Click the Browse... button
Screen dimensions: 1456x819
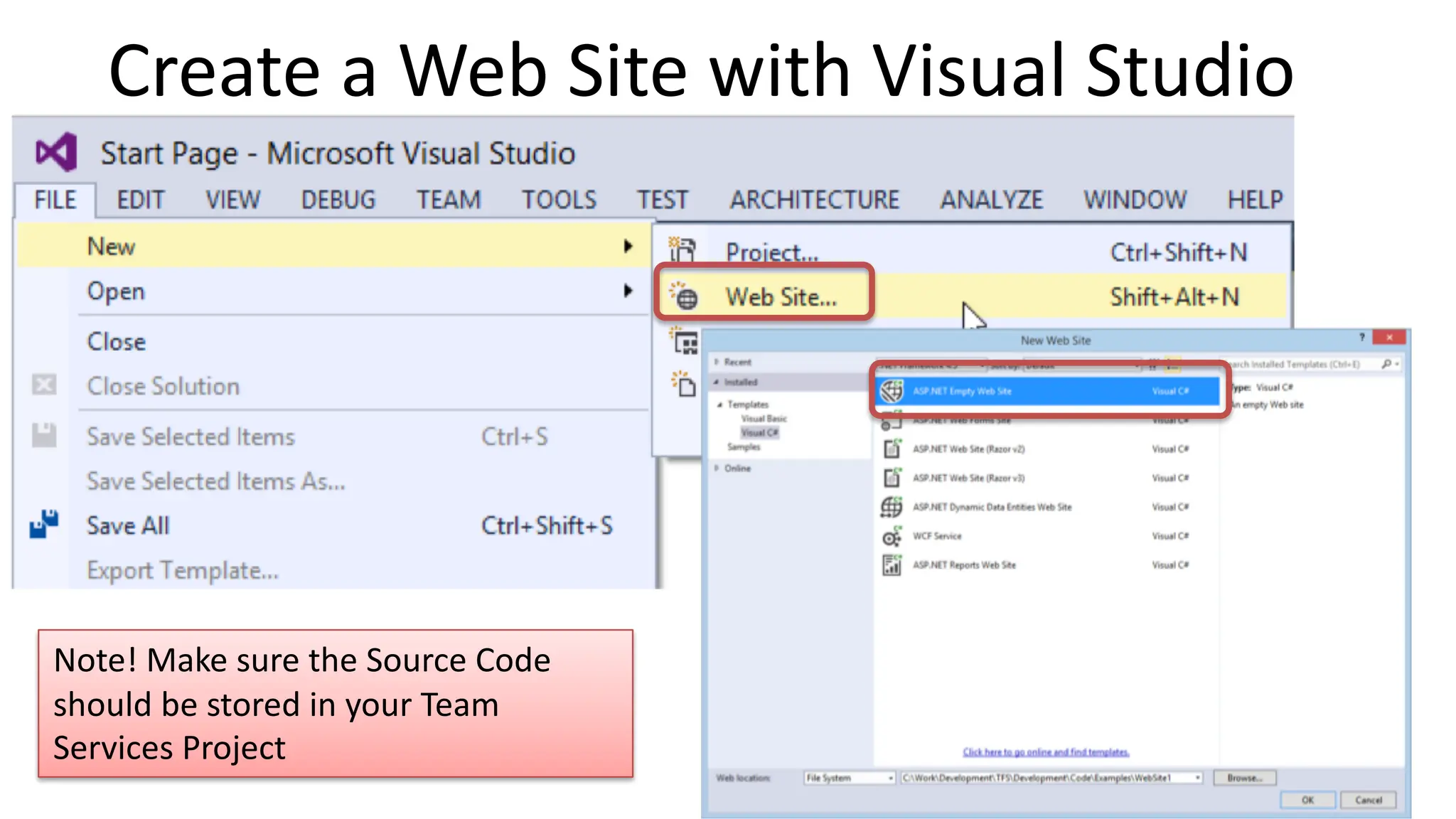(x=1245, y=778)
